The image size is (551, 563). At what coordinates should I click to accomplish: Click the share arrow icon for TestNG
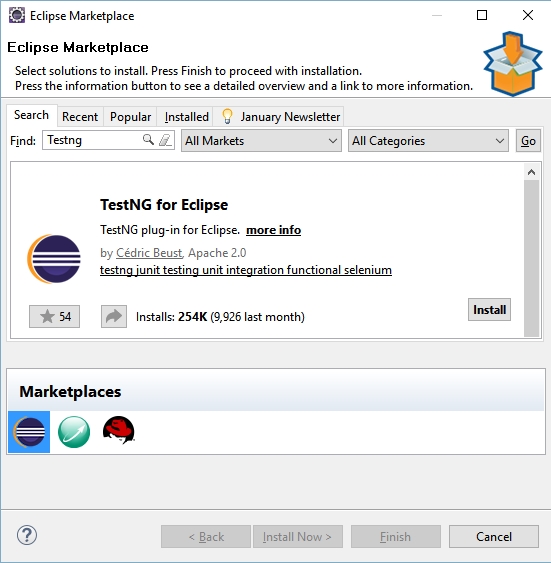tap(114, 316)
